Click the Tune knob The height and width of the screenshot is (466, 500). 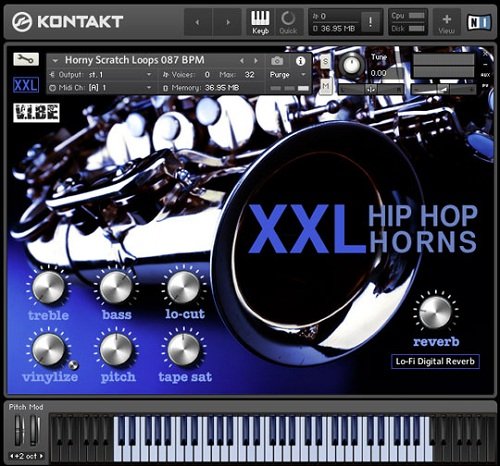point(351,64)
